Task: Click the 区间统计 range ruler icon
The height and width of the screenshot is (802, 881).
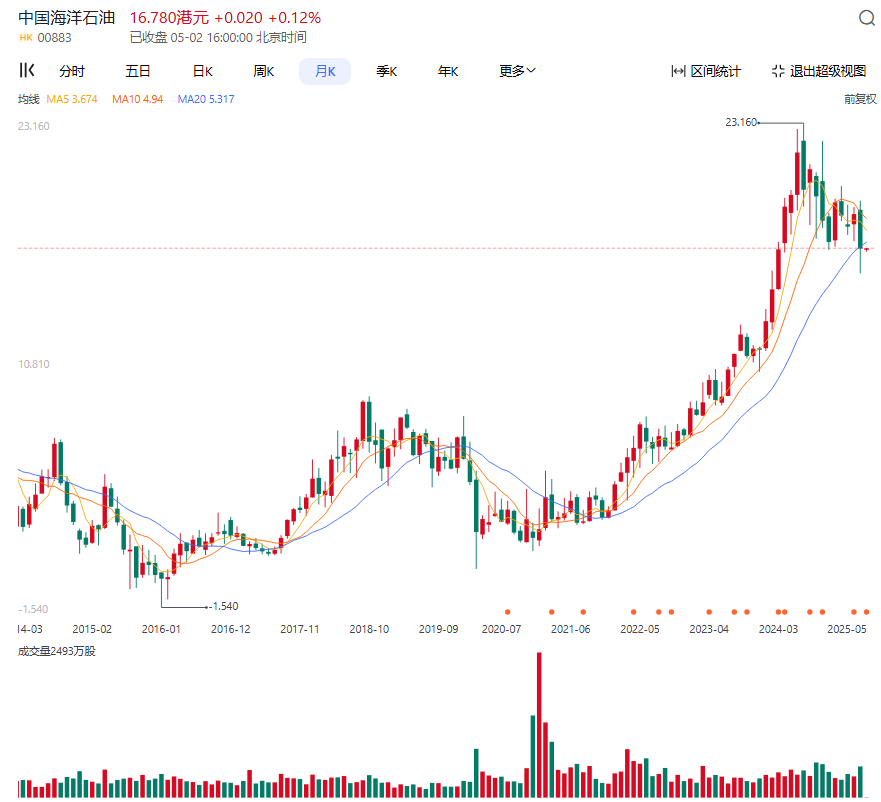Action: (x=678, y=71)
